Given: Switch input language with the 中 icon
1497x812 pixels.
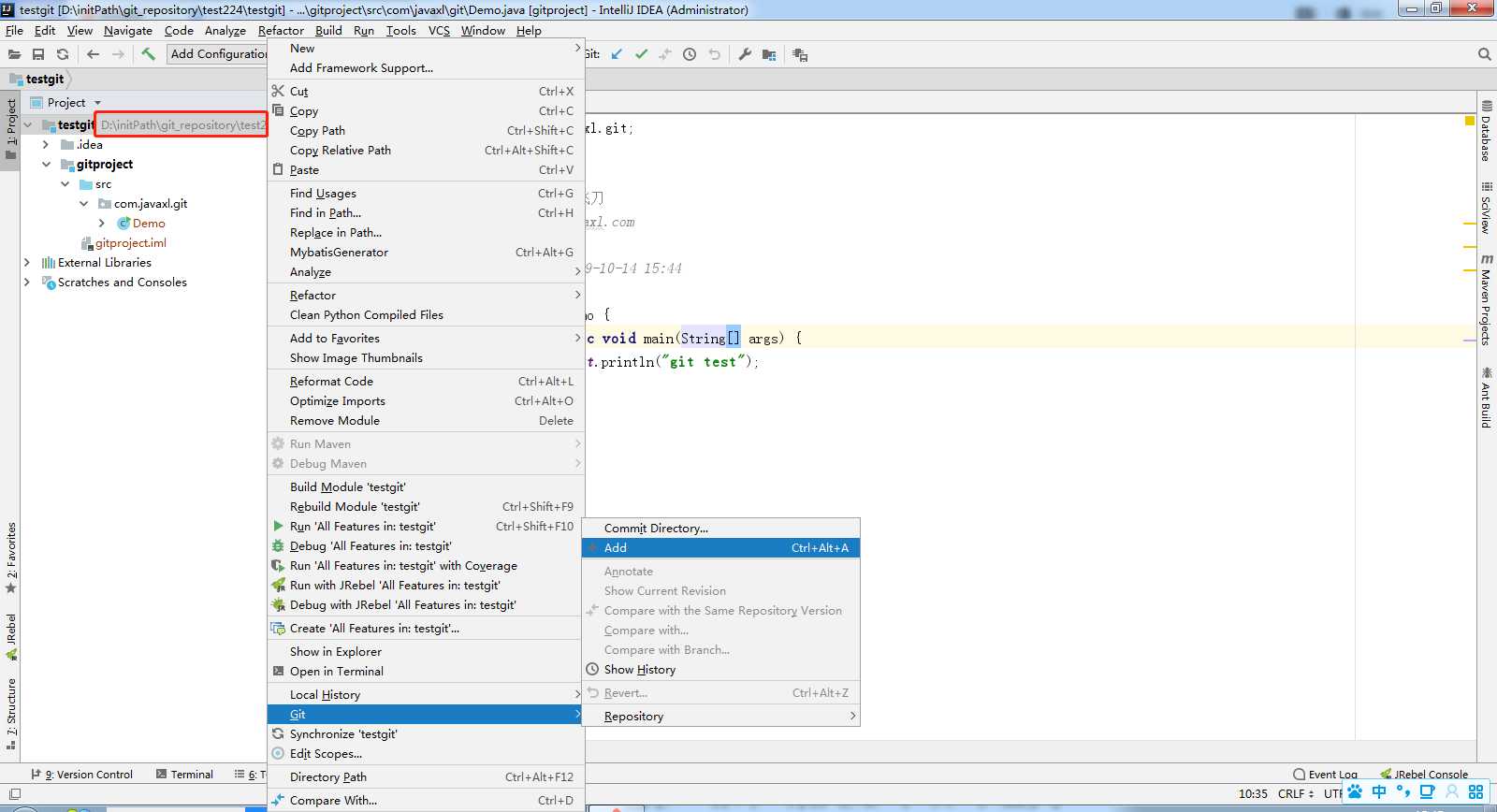Looking at the screenshot, I should (1379, 791).
